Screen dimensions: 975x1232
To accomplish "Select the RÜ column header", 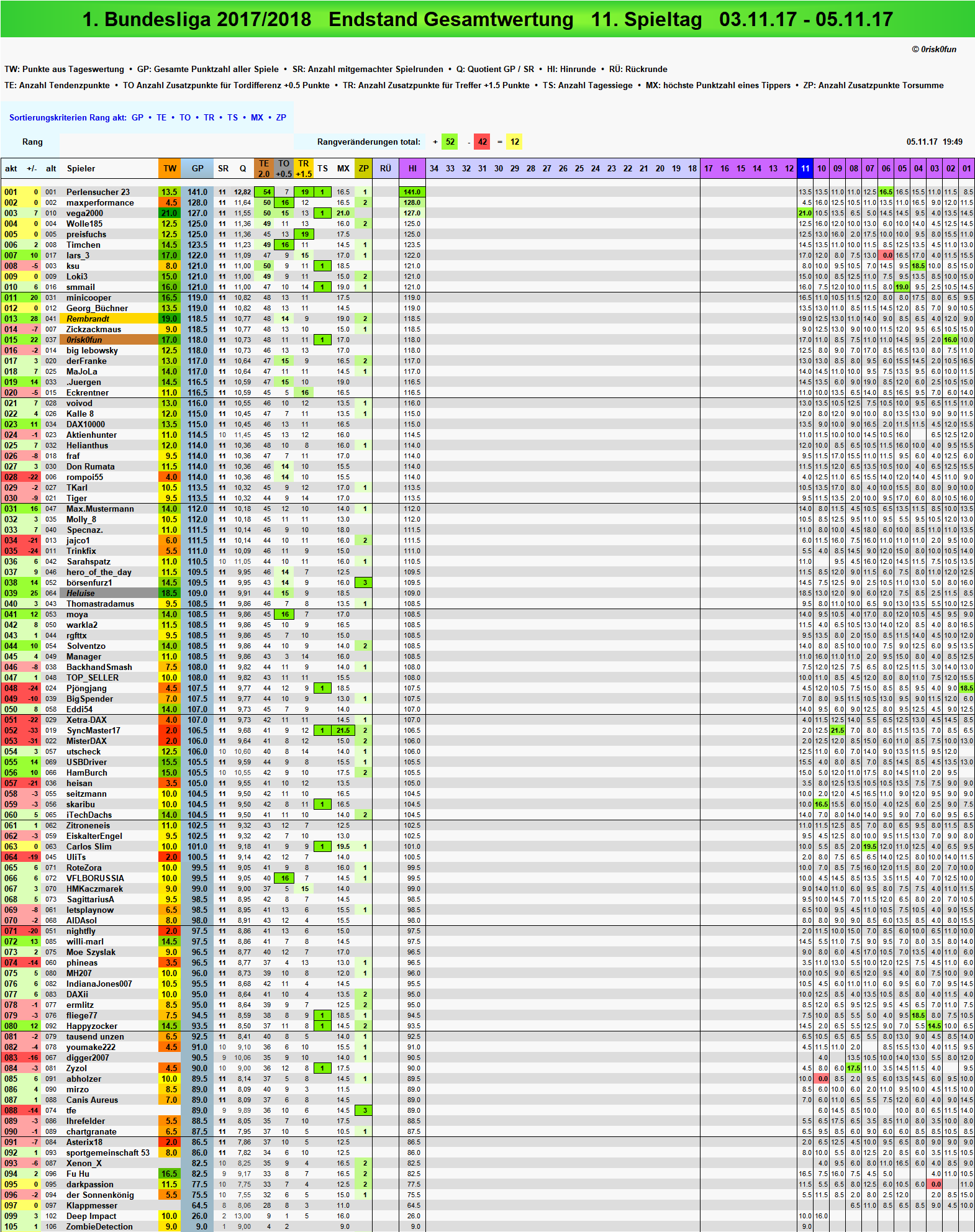I will click(386, 168).
